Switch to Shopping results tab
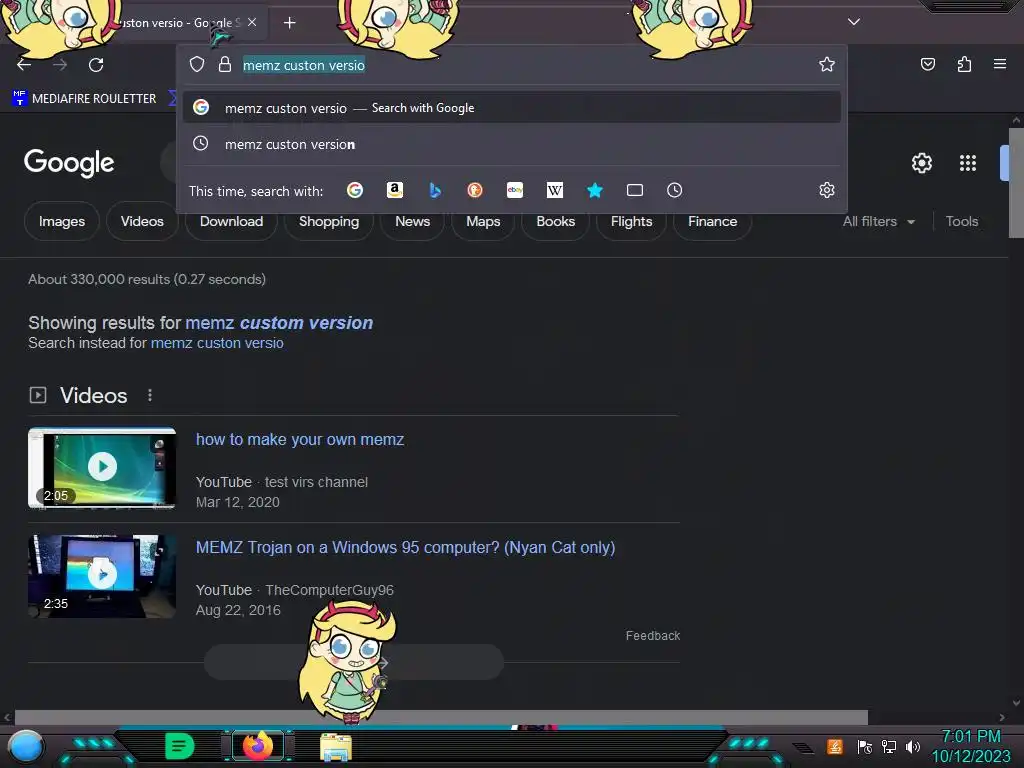The width and height of the screenshot is (1024, 768). coord(328,221)
